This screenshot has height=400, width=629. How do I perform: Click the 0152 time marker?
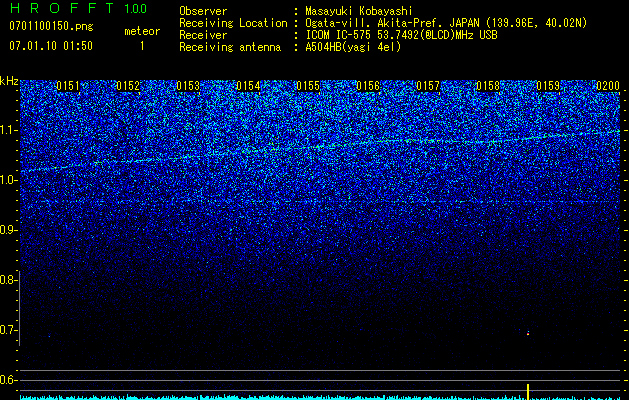128,86
